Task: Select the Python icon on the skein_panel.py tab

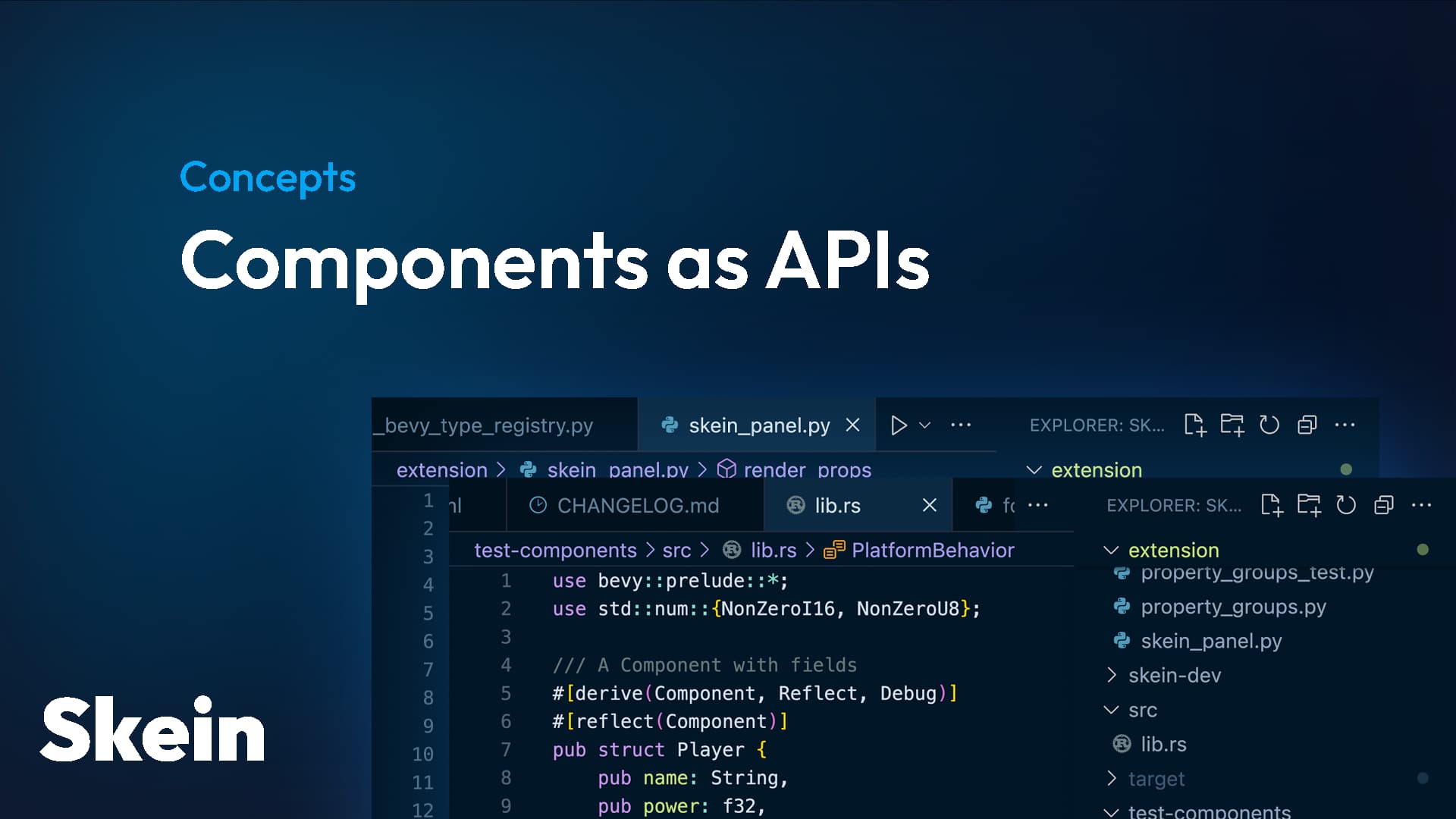Action: pos(670,425)
